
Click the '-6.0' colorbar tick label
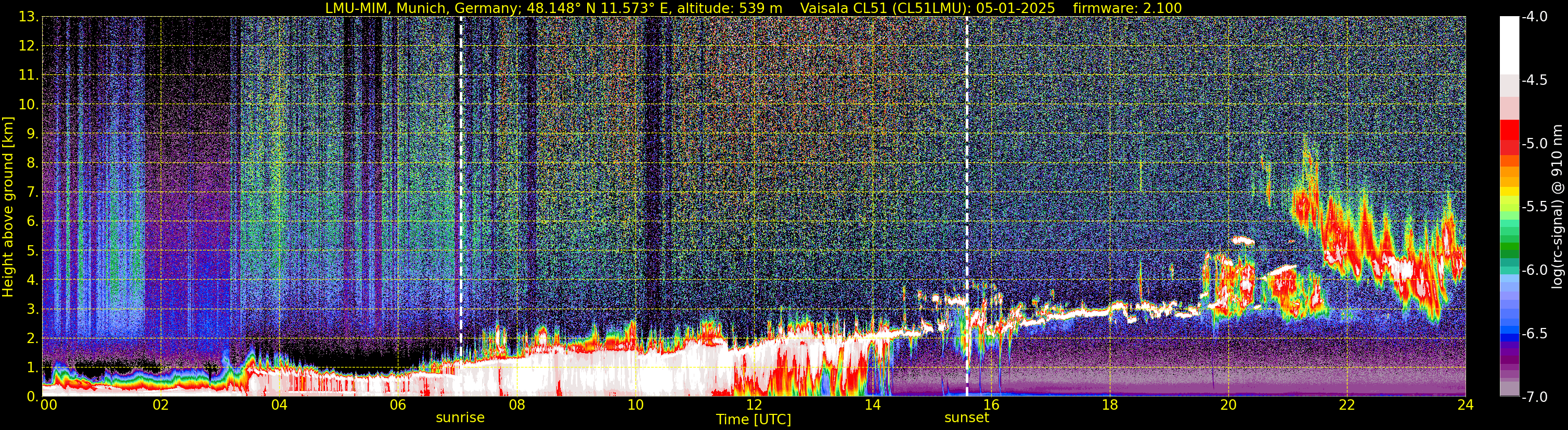click(x=1535, y=270)
